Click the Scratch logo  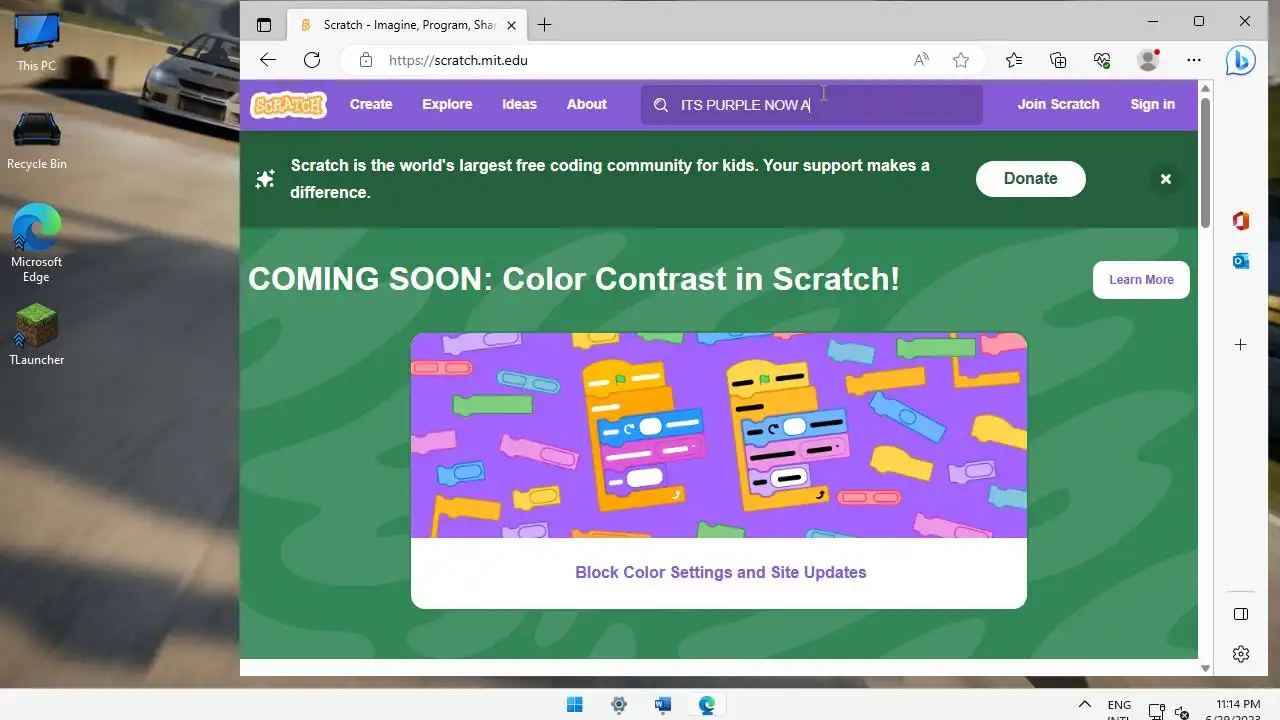(x=288, y=105)
